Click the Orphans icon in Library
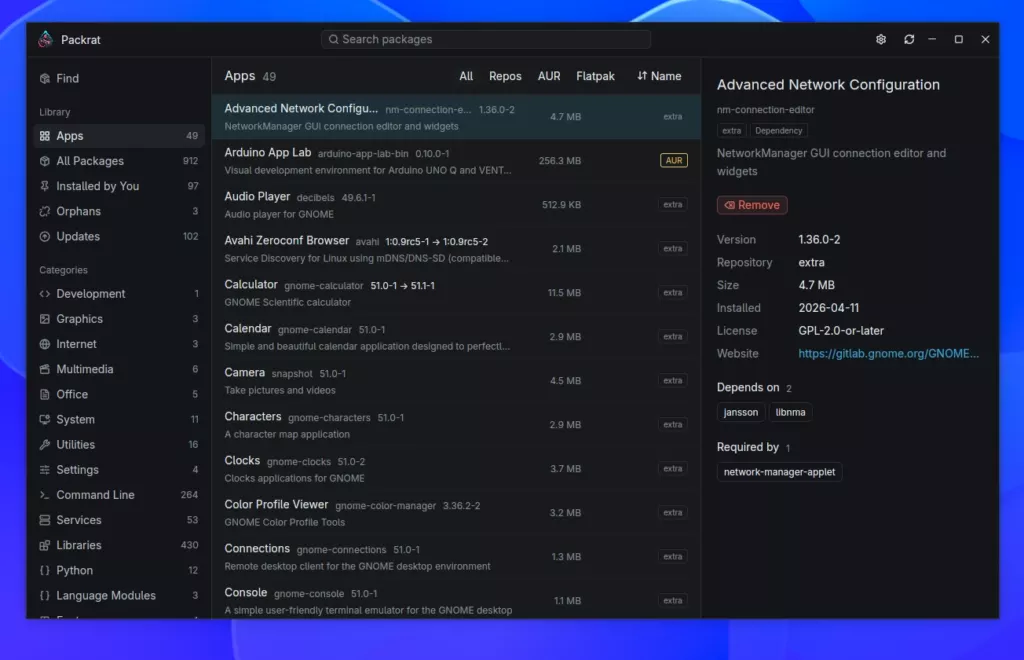The height and width of the screenshot is (660, 1024). (44, 212)
